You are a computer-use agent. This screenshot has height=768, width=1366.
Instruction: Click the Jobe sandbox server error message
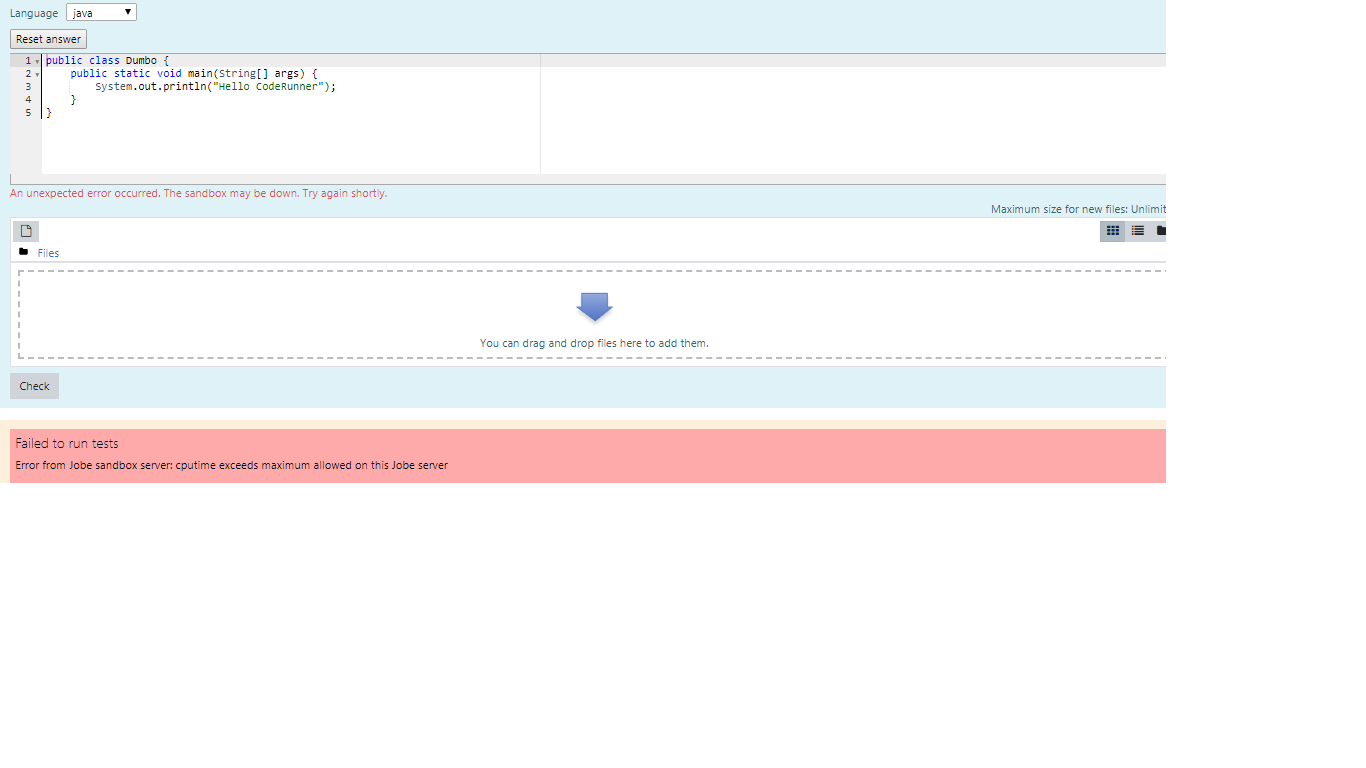tap(232, 465)
